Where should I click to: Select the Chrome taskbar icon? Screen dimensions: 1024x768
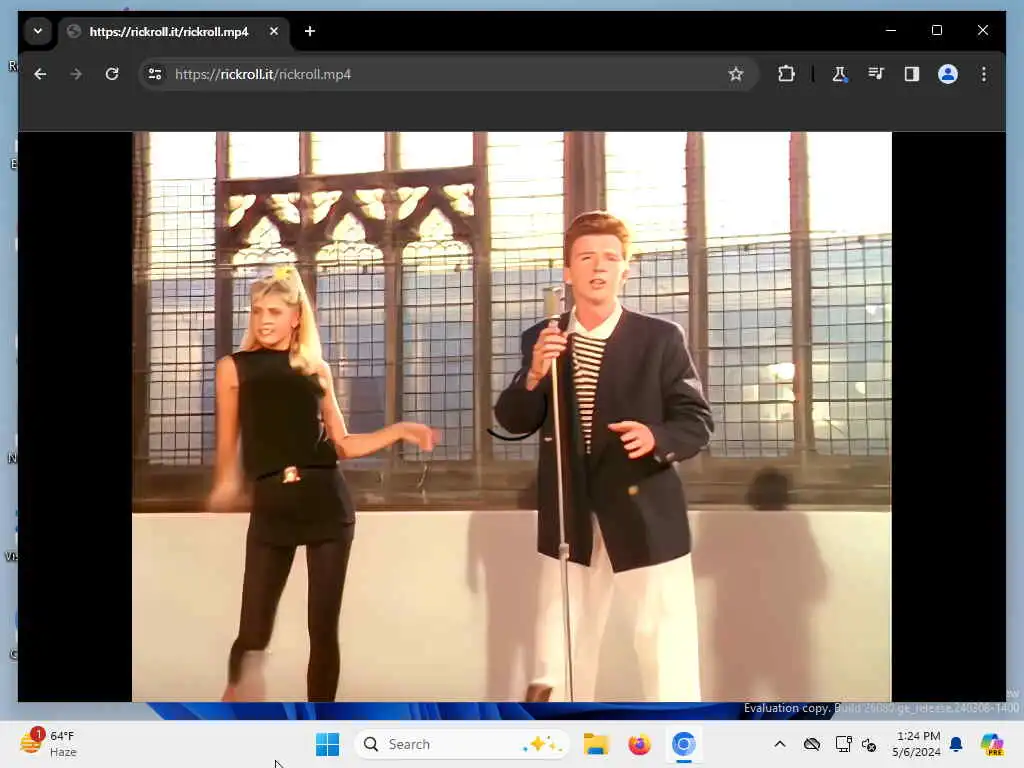(x=683, y=744)
